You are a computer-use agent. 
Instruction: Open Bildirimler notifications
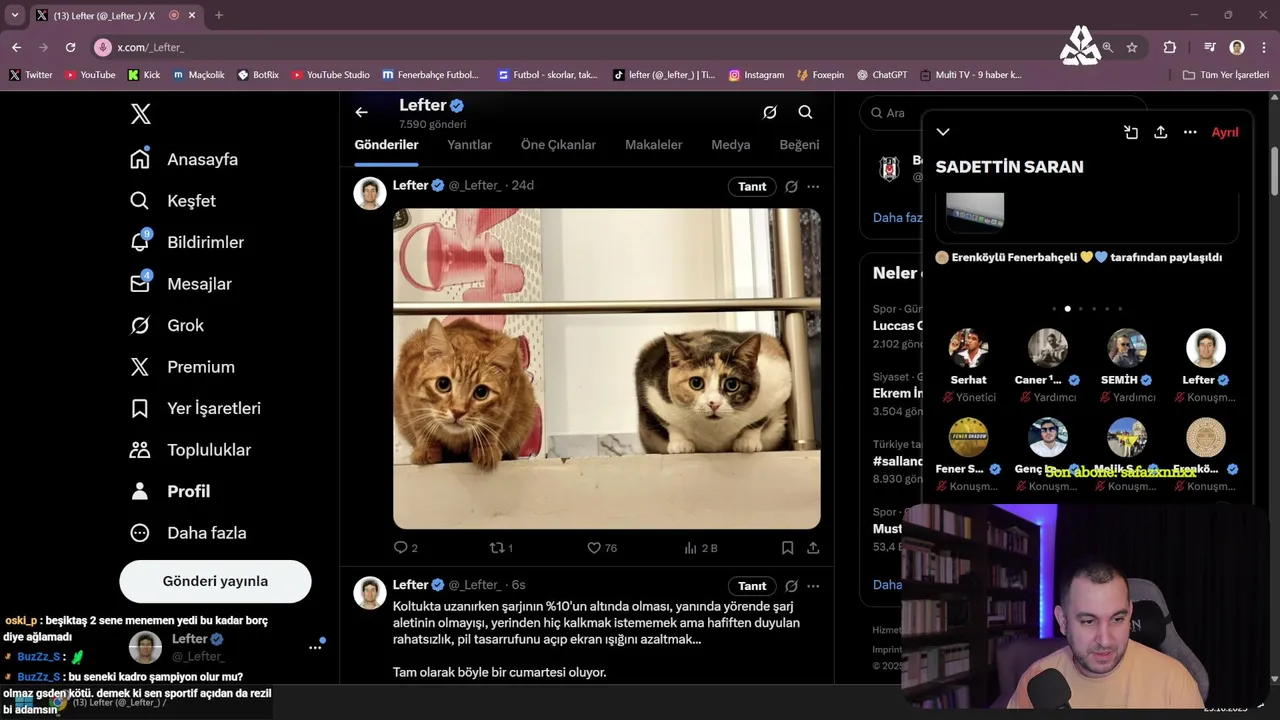coord(188,242)
